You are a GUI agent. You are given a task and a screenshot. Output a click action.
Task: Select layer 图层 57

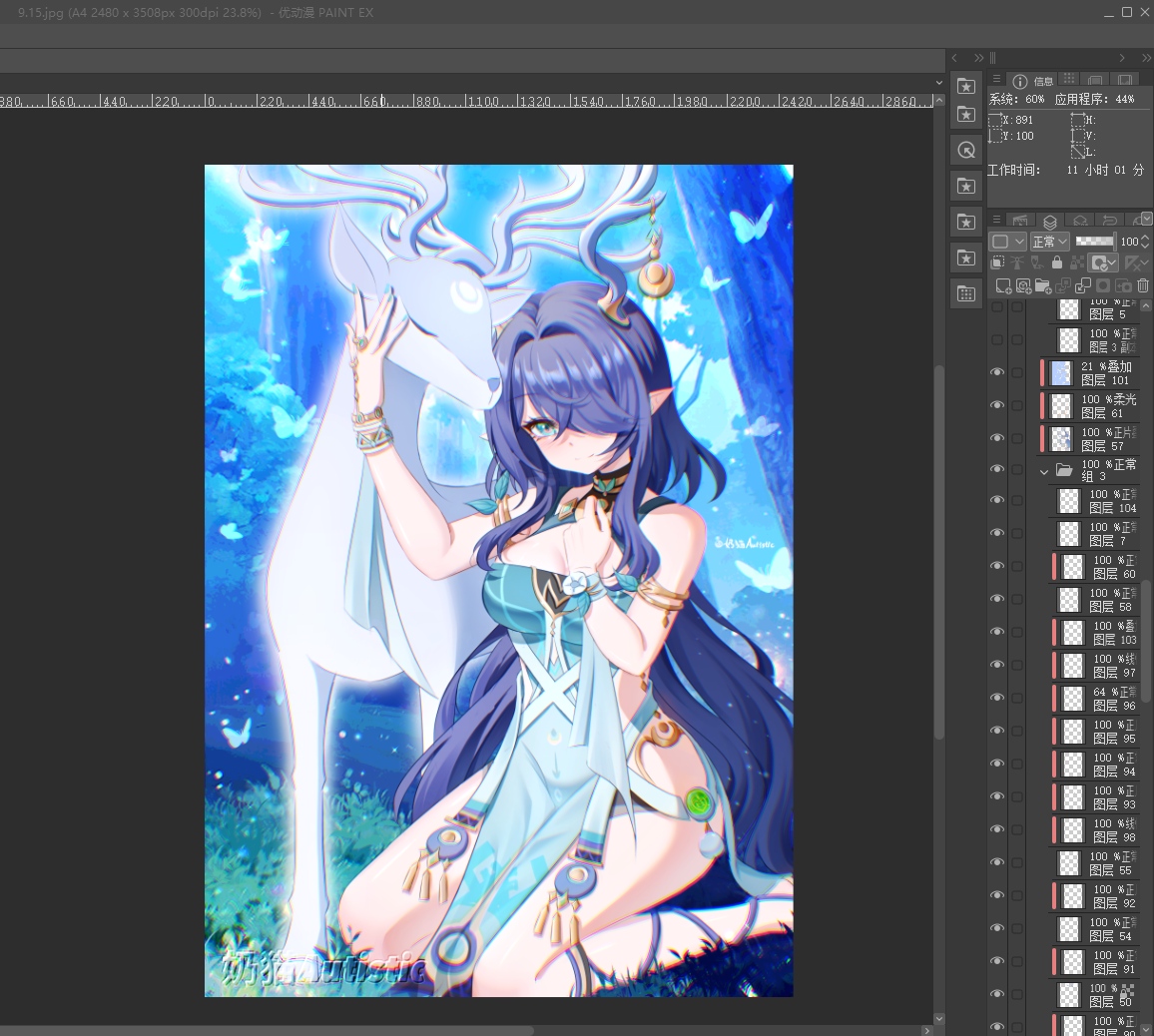[1092, 438]
